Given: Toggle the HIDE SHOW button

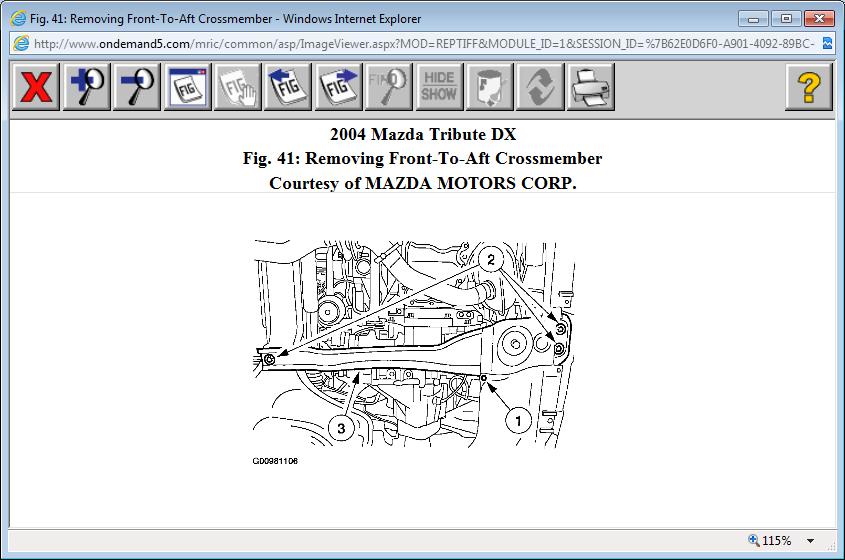Looking at the screenshot, I should (x=439, y=87).
